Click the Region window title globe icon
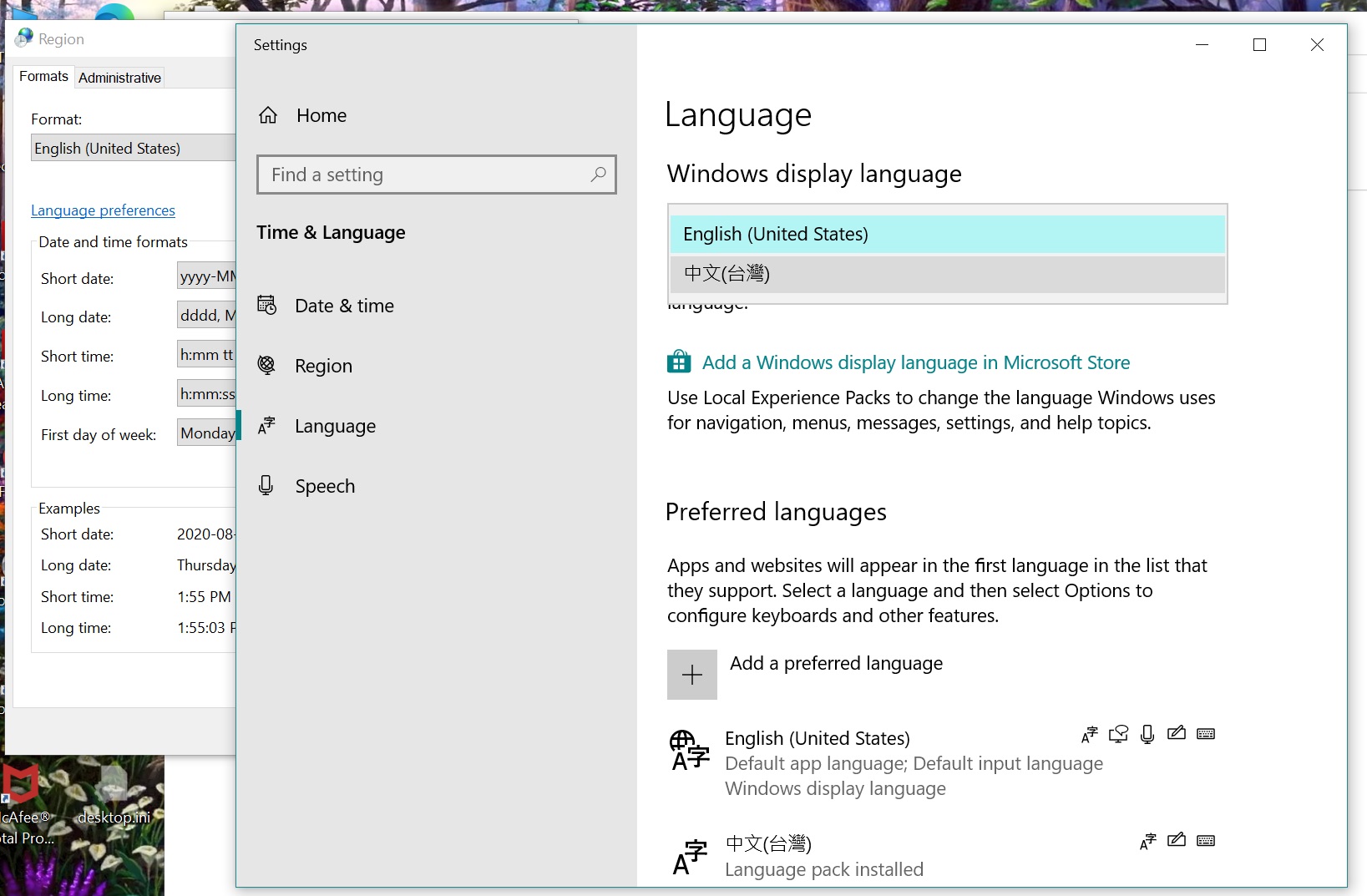 click(x=24, y=38)
